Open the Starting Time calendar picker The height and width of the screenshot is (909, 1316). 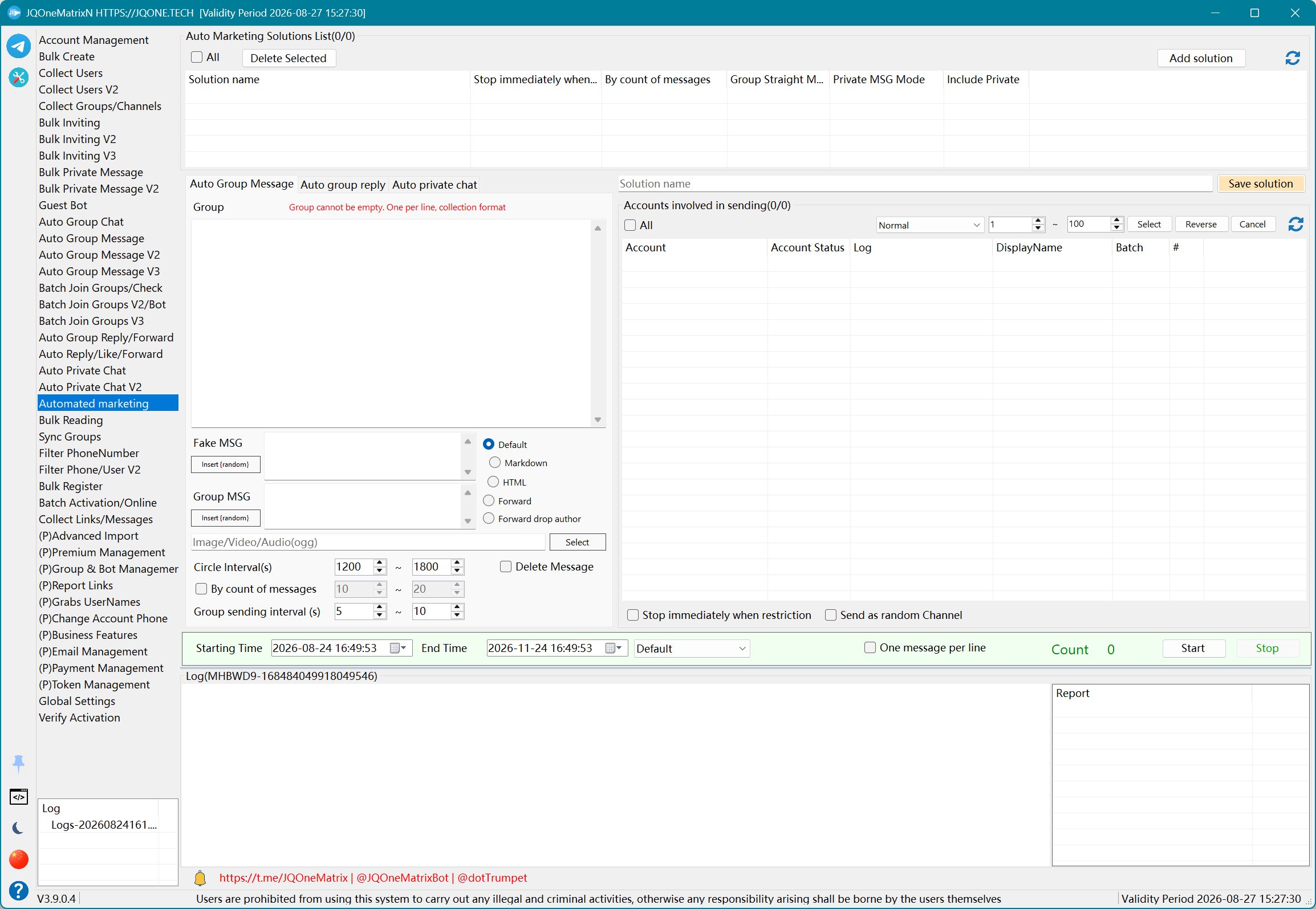pyautogui.click(x=397, y=648)
